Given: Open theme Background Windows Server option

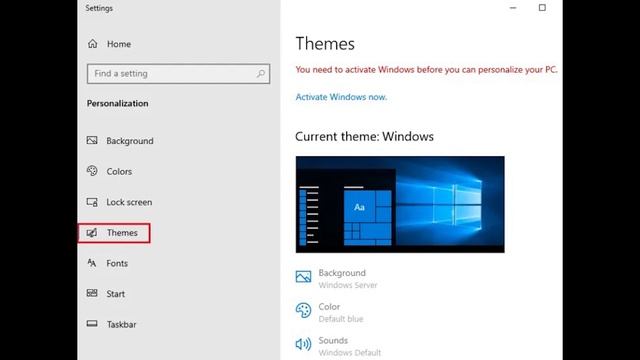Looking at the screenshot, I should tap(336, 278).
